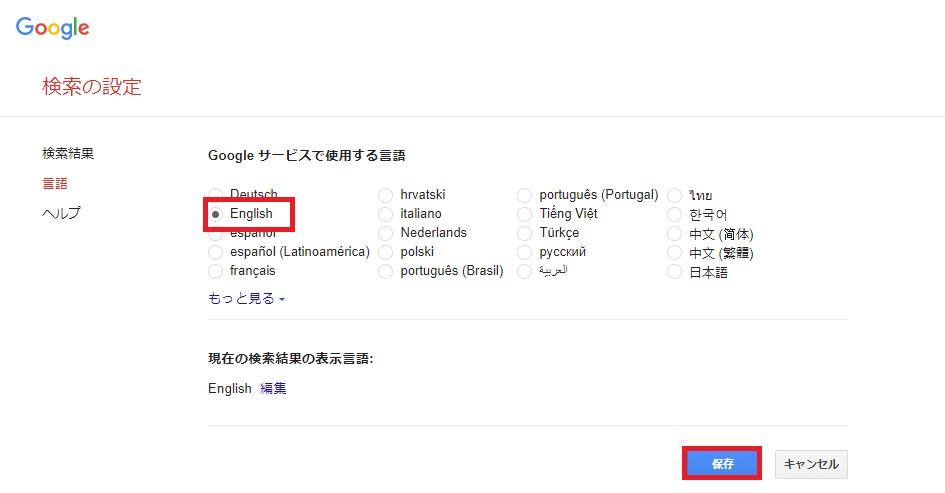Screen dimensions: 945x493
Task: Click the キャンセル button
Action: 811,464
